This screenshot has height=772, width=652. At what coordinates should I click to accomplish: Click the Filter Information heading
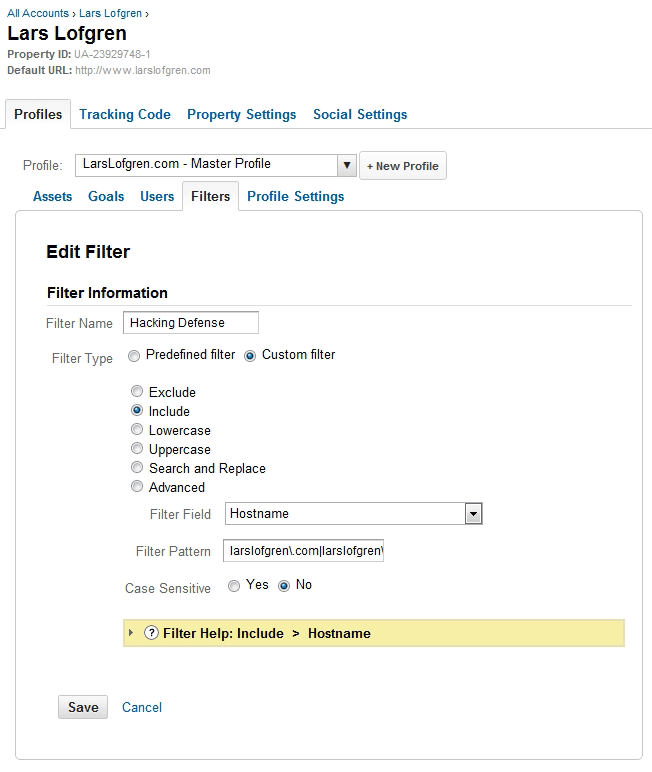[x=107, y=293]
